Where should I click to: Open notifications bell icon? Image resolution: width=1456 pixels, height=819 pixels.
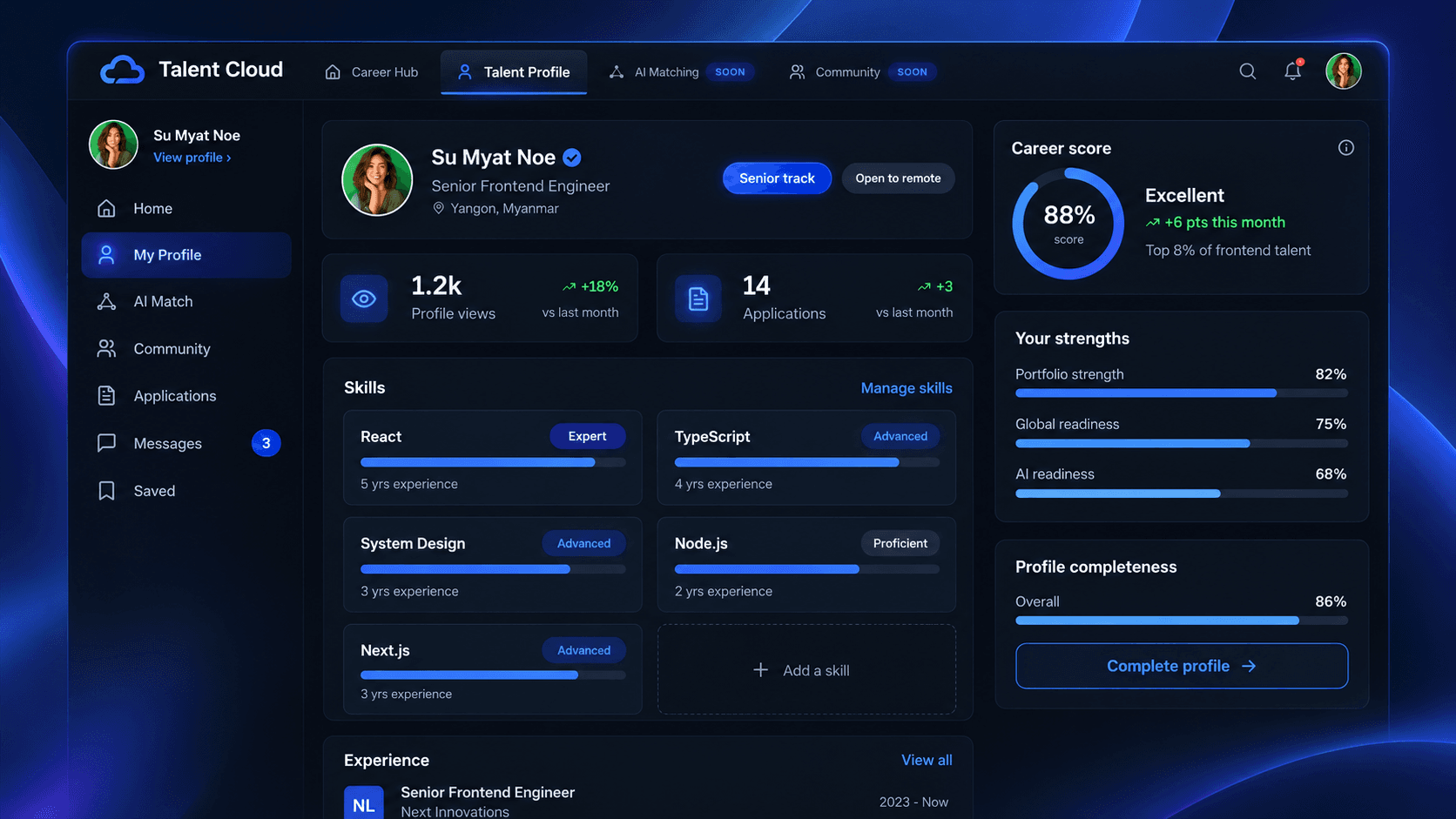(1293, 70)
